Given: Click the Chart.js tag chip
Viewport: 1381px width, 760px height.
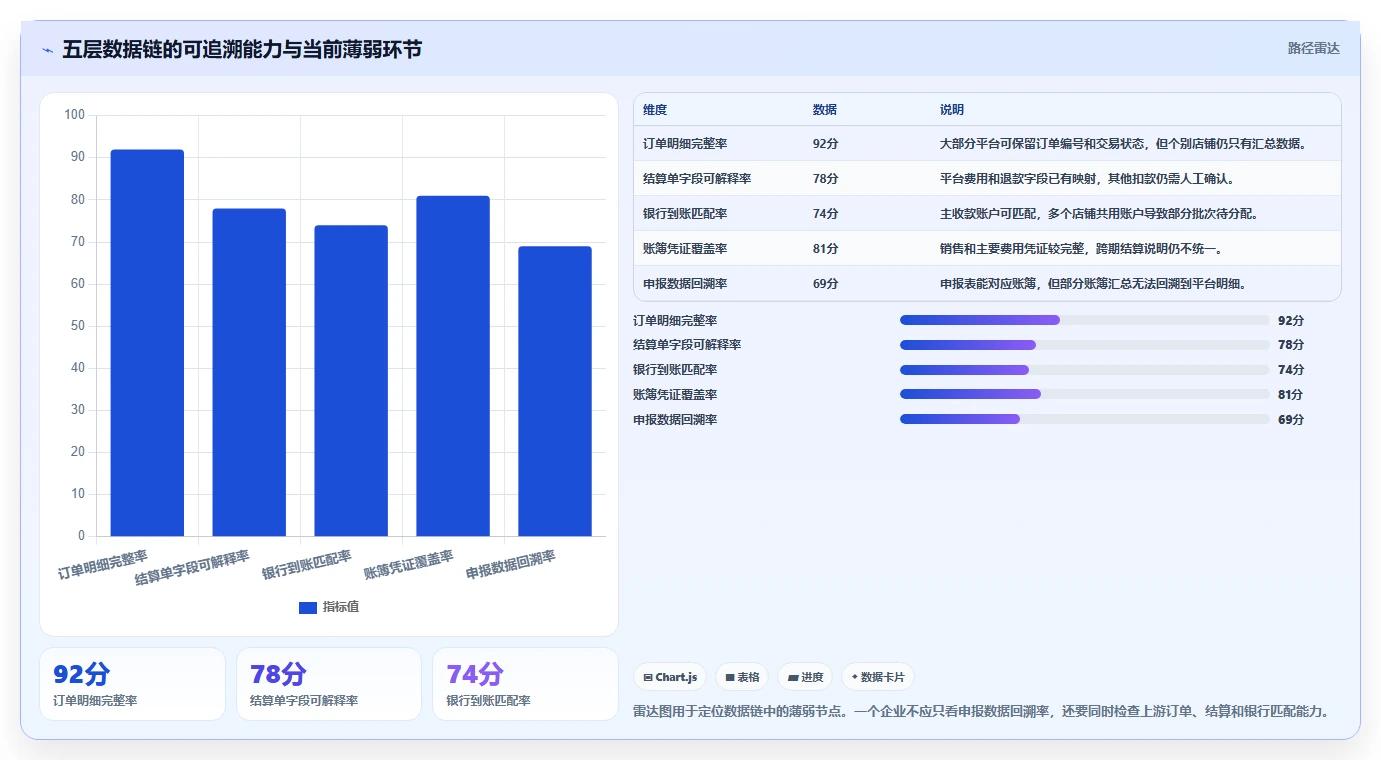Looking at the screenshot, I should point(670,677).
